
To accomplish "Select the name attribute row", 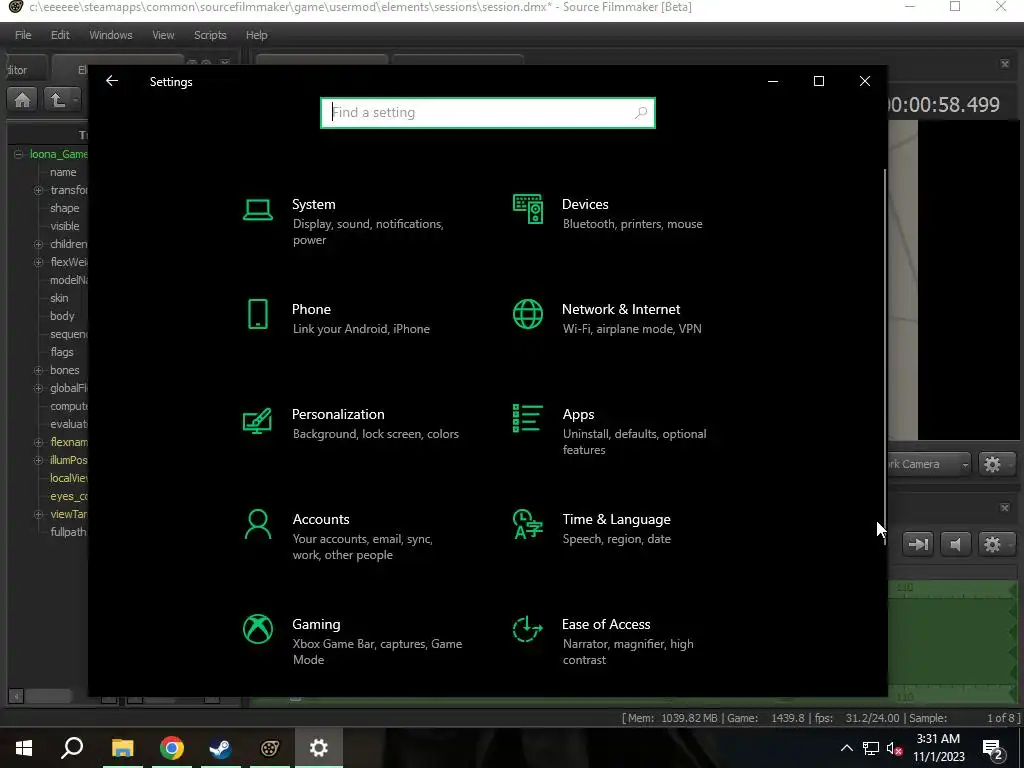I will pos(63,172).
